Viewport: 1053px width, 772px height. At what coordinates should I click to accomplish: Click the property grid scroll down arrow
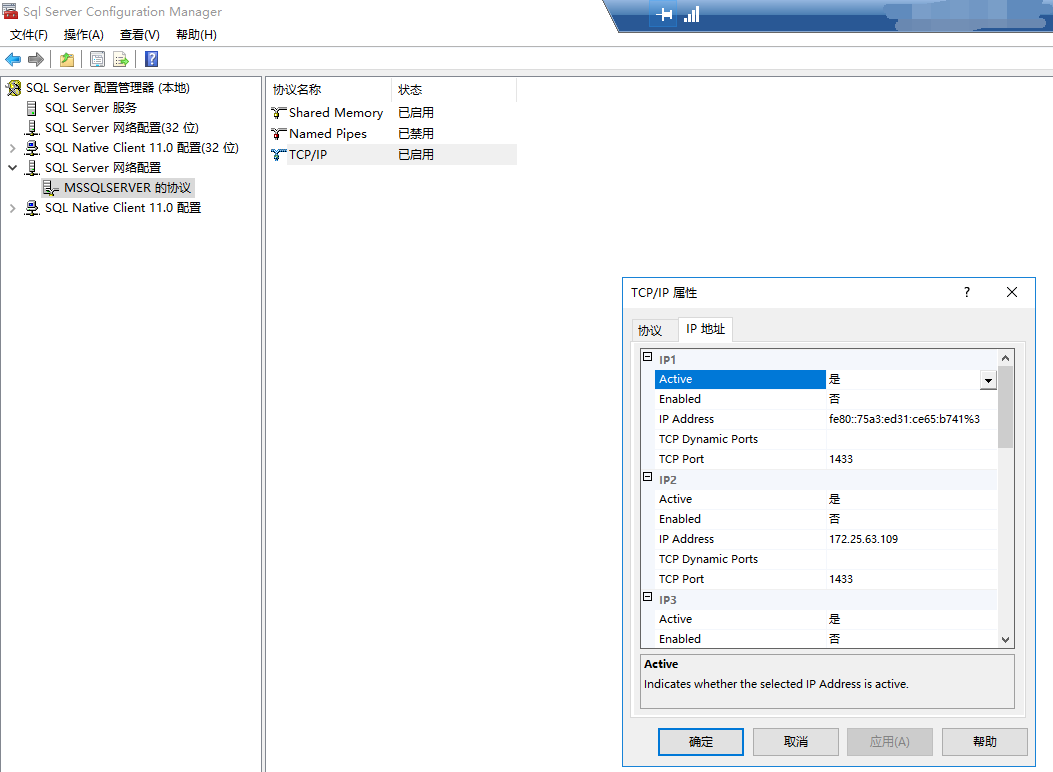pos(1005,640)
